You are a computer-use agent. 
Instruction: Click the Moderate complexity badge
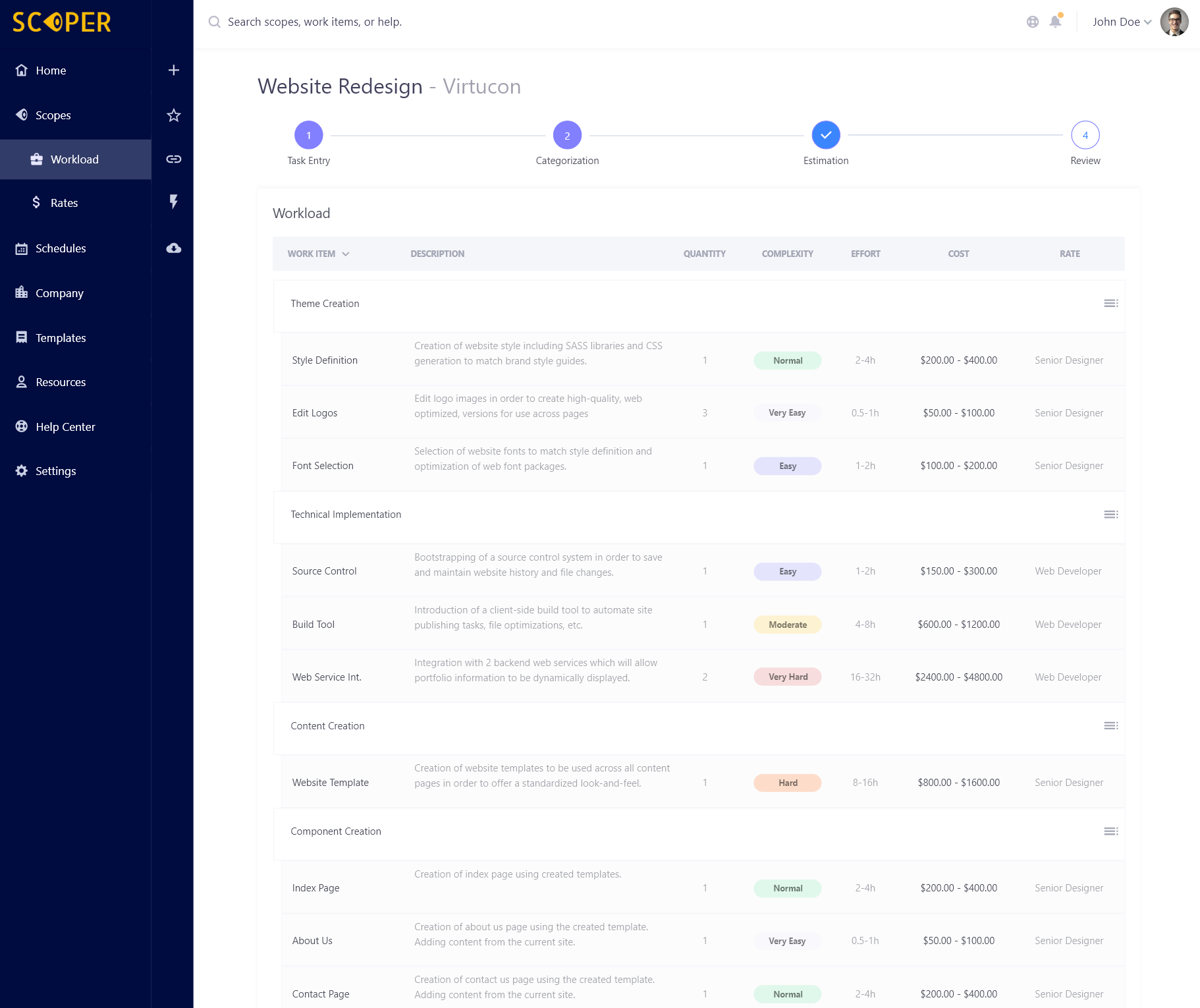tap(788, 625)
